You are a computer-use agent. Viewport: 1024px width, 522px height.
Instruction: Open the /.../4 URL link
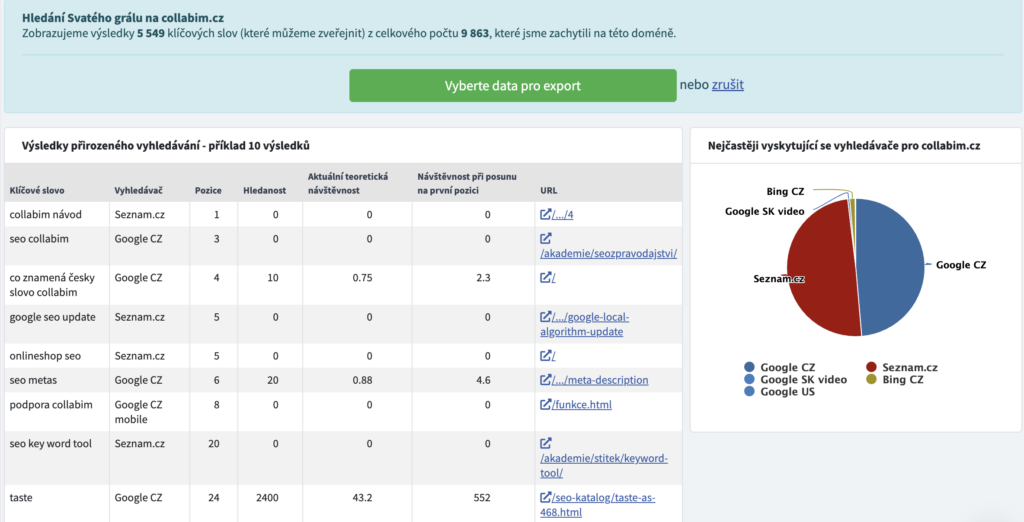[563, 214]
